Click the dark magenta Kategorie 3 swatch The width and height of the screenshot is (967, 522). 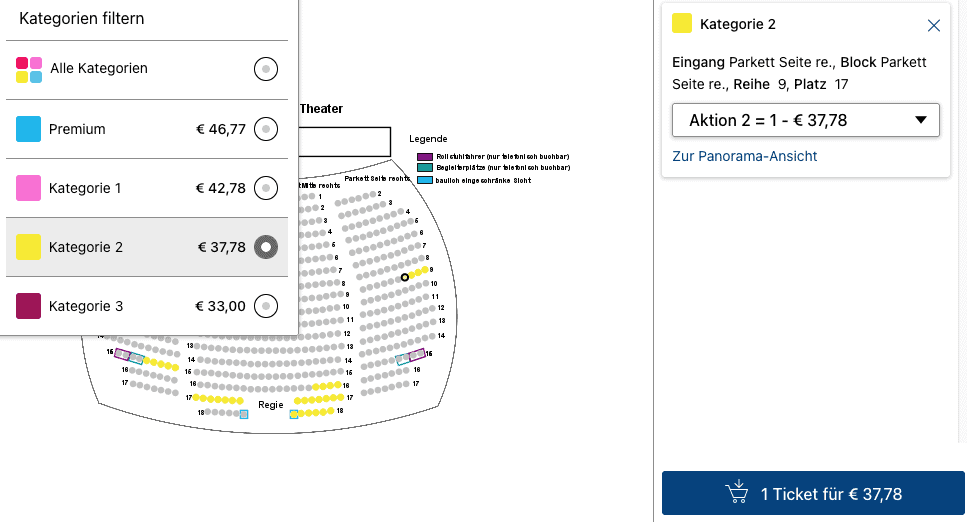click(29, 306)
